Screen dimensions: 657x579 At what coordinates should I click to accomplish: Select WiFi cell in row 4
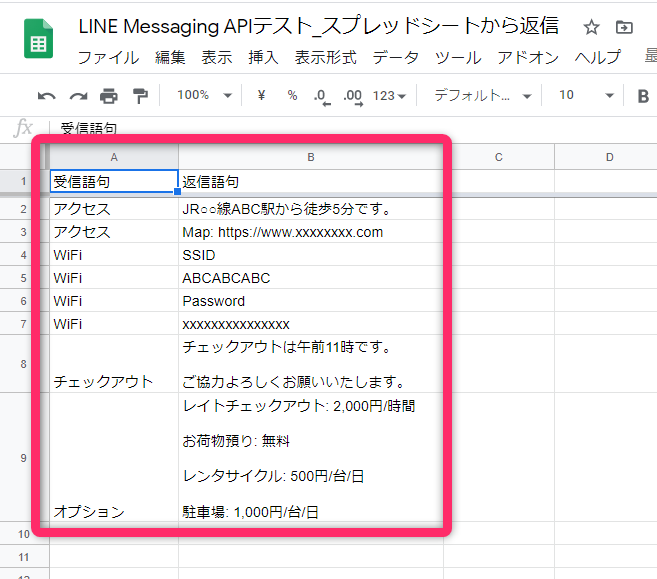click(114, 255)
